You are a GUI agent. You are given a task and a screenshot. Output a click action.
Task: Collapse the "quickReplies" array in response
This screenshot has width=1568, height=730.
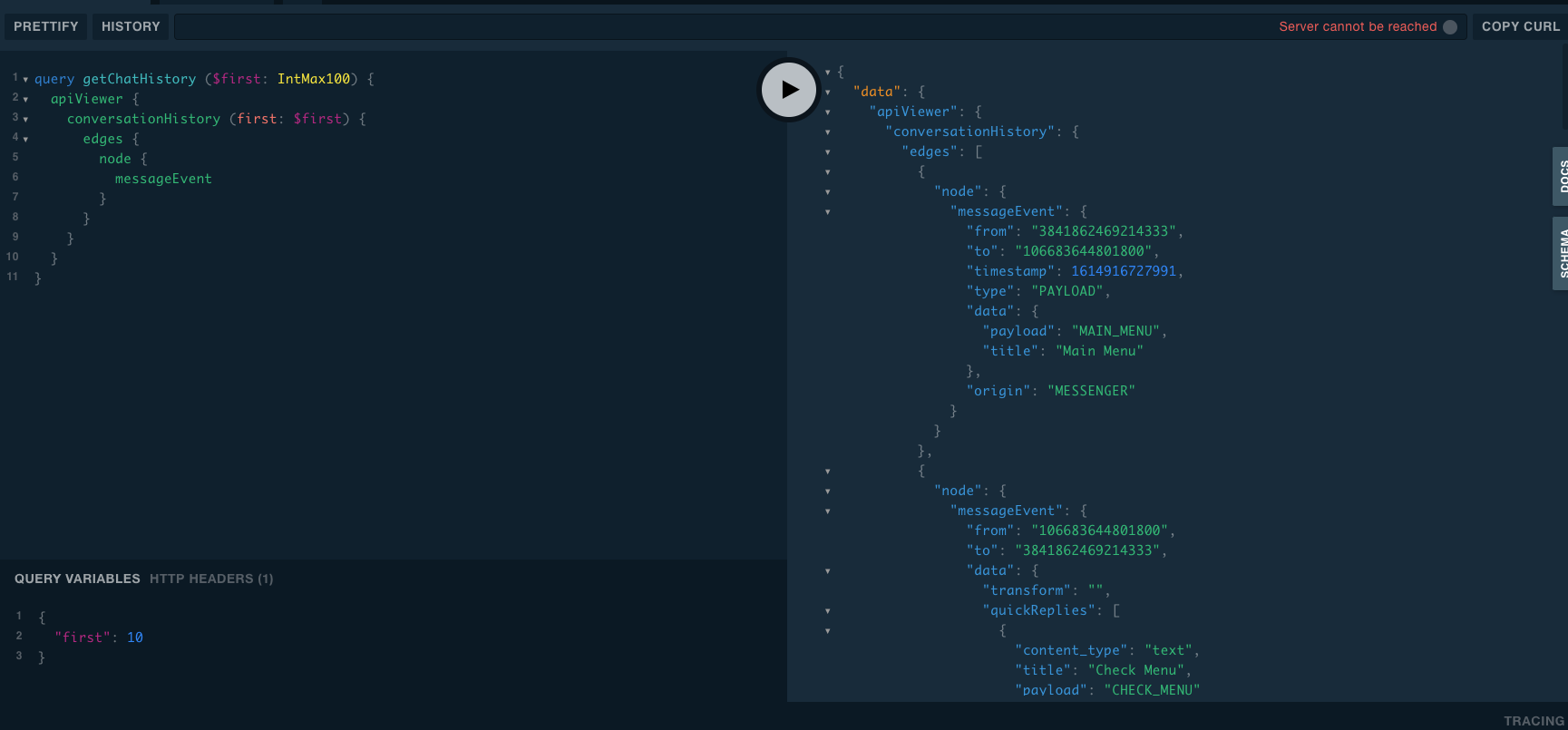pos(828,611)
